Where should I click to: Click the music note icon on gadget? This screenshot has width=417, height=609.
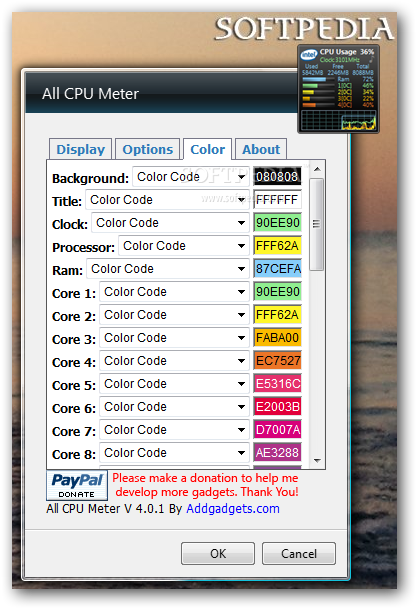click(x=371, y=59)
